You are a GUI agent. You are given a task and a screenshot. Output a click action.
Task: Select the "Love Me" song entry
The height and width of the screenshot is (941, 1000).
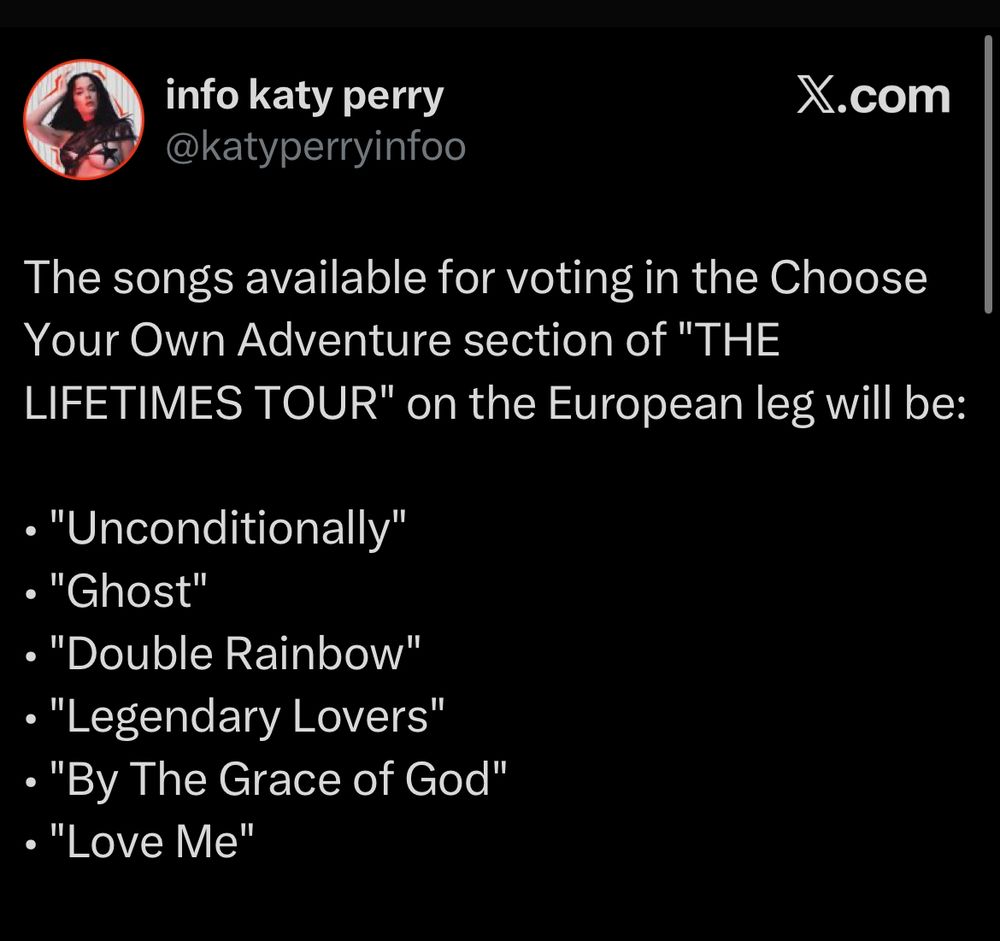click(x=152, y=841)
